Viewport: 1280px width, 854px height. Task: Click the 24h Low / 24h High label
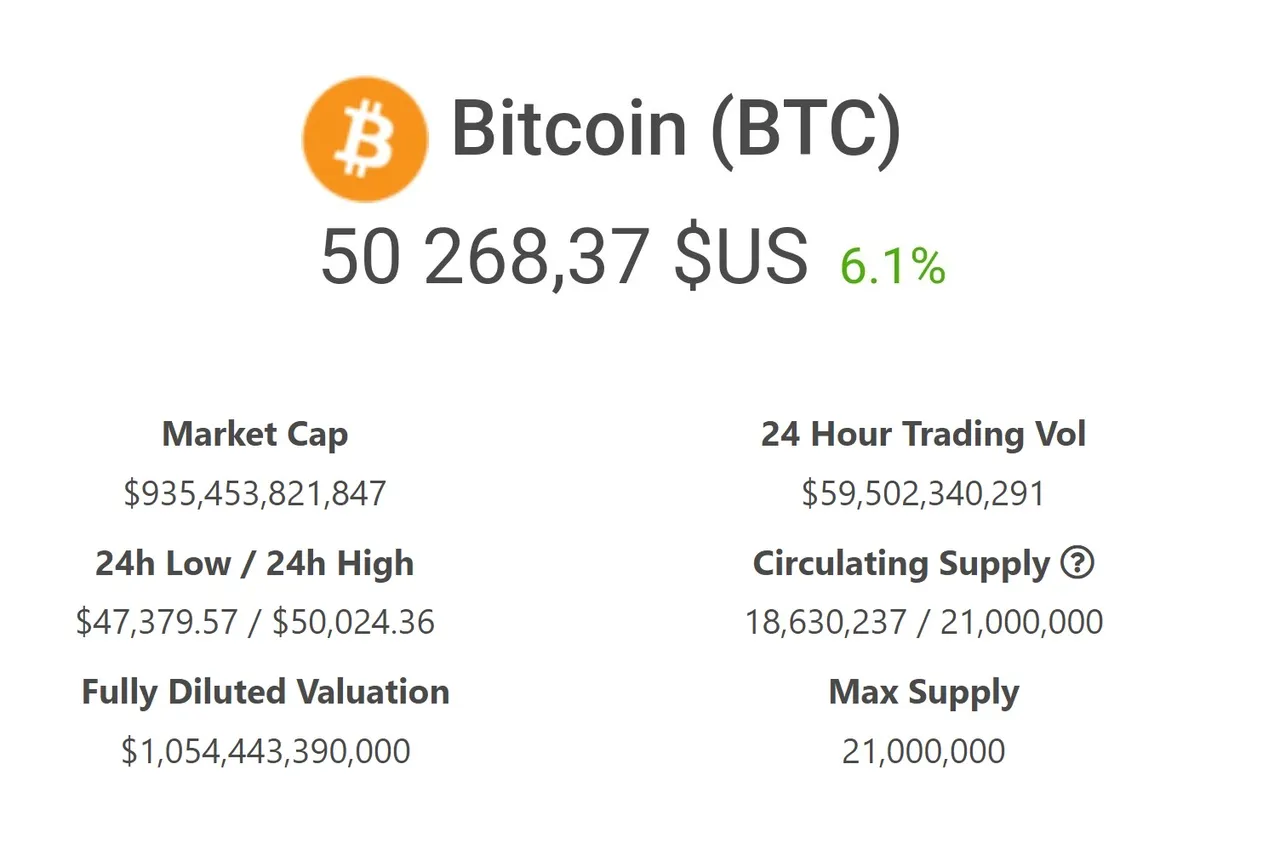(x=255, y=564)
